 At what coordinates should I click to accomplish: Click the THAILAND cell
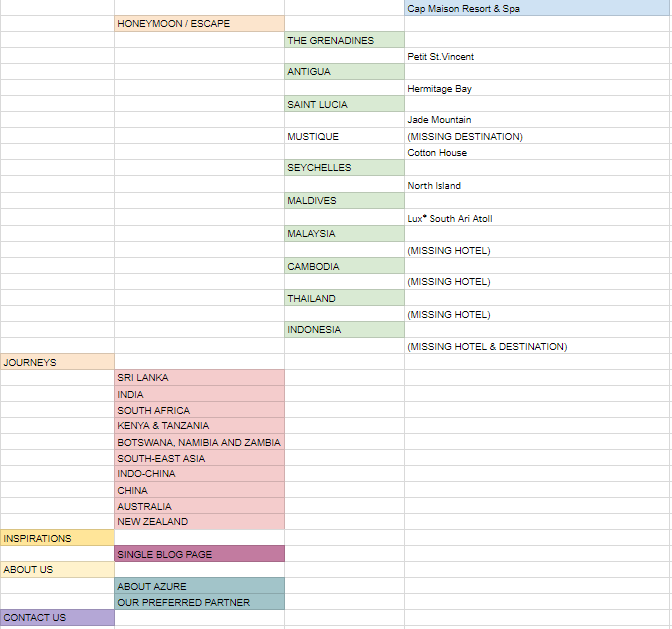344,298
